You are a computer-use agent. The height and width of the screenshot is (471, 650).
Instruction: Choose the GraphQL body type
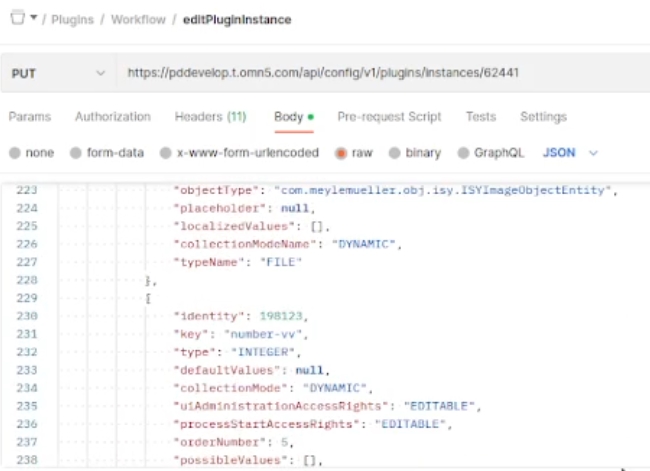(x=491, y=154)
